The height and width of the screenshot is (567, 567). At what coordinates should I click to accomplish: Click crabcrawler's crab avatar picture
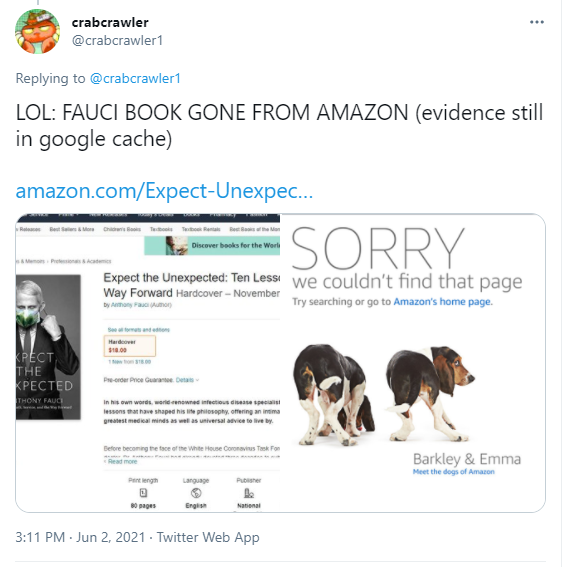pos(37,31)
